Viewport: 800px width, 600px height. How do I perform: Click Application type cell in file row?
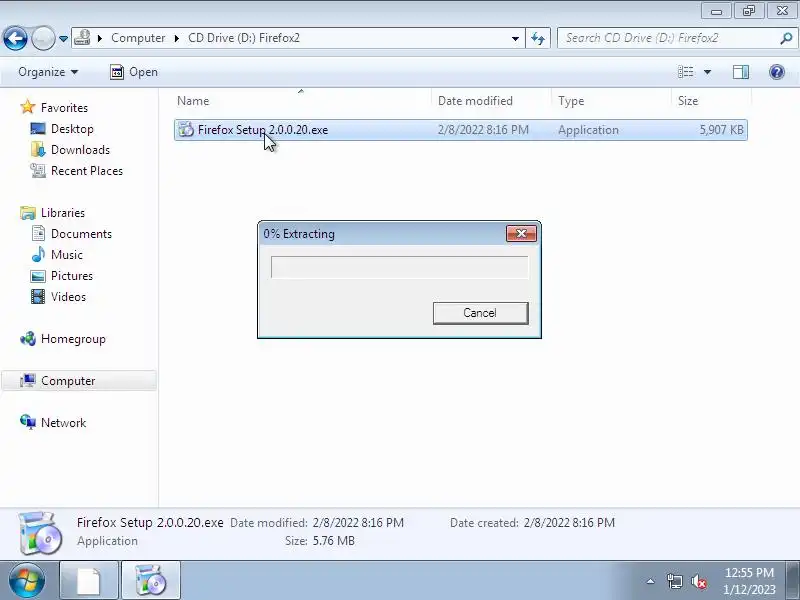click(588, 130)
